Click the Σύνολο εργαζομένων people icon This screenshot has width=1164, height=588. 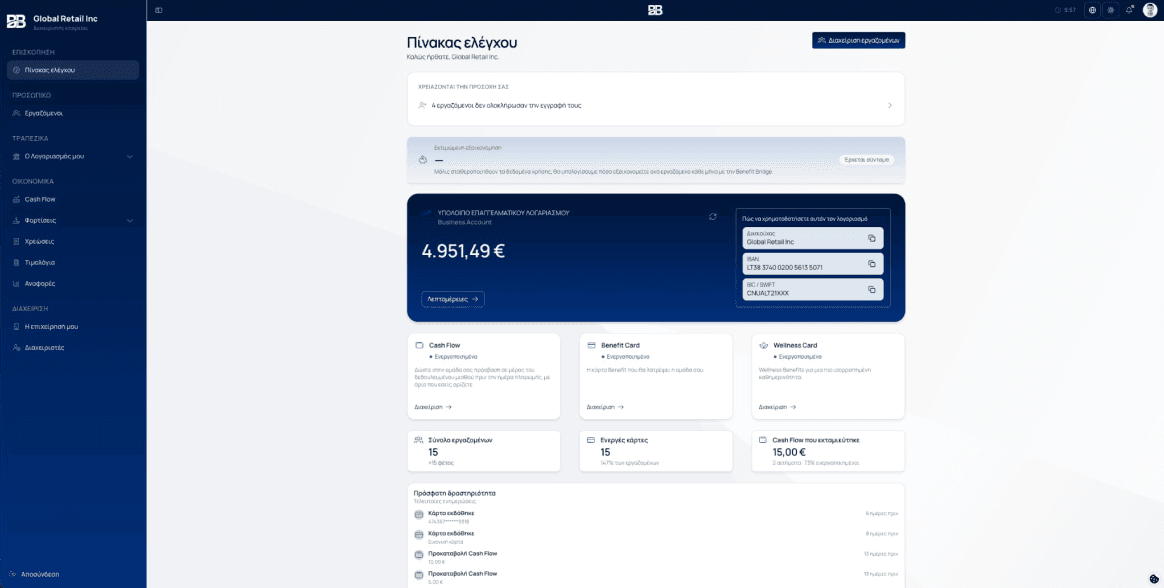click(419, 440)
